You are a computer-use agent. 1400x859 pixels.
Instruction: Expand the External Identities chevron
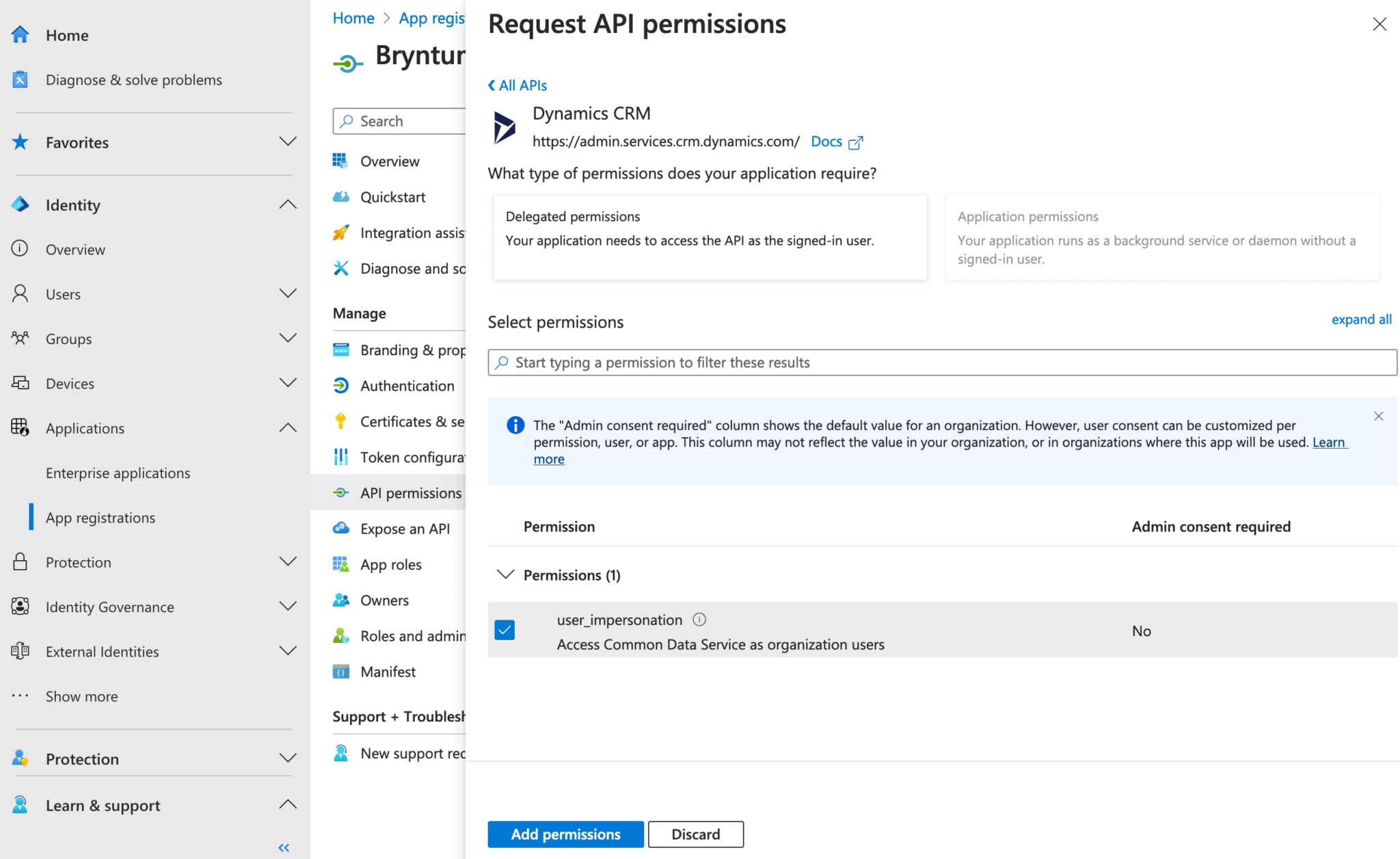point(288,651)
